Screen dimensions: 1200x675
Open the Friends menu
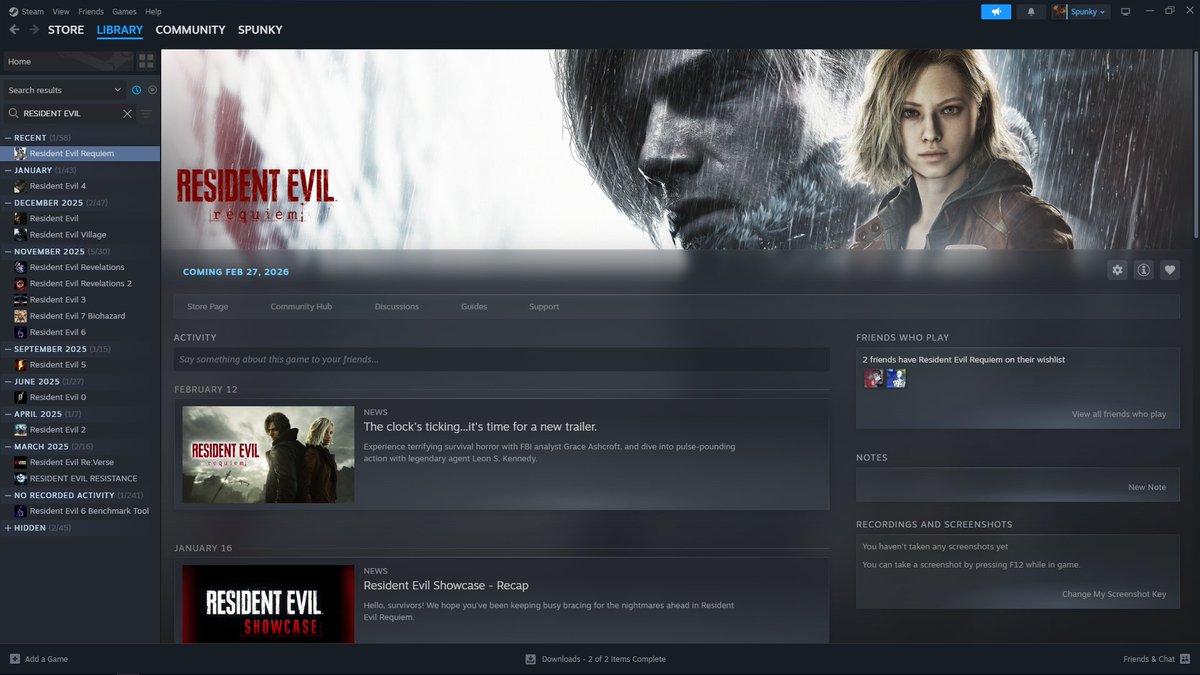click(x=91, y=11)
